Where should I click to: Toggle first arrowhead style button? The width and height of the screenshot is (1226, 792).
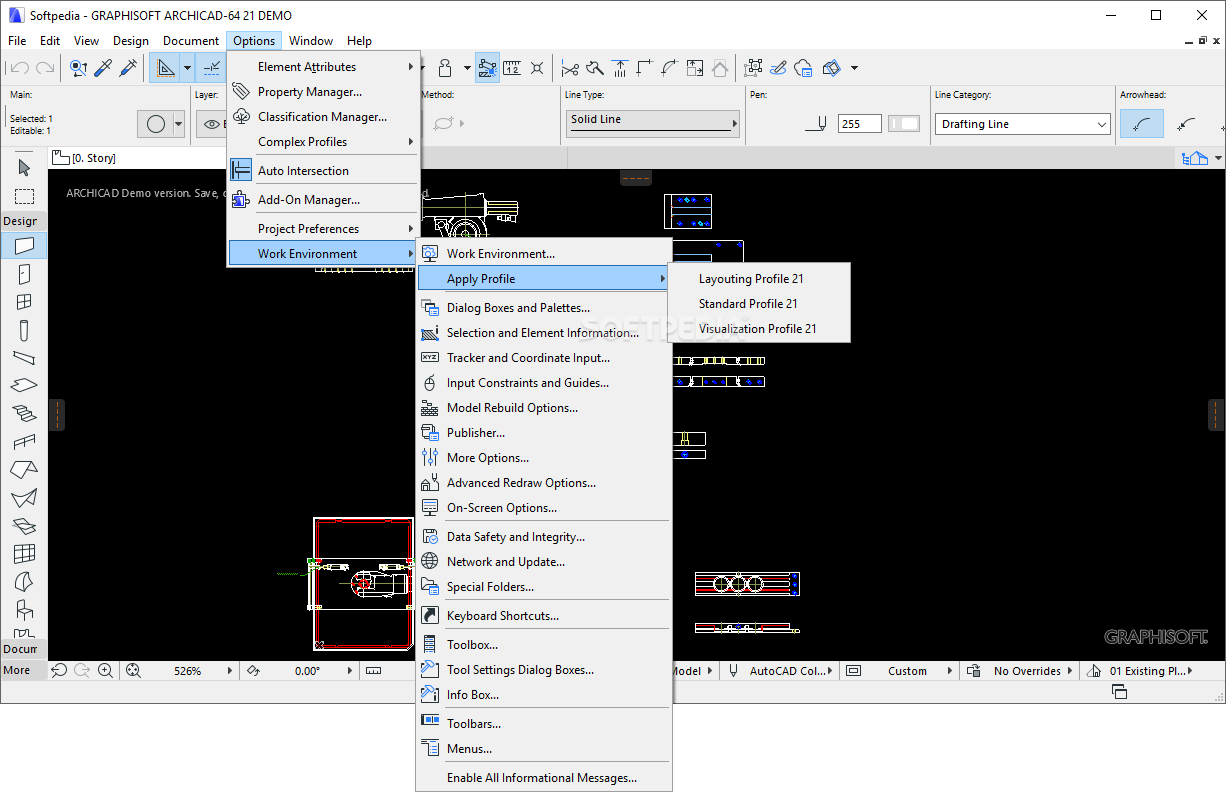pos(1141,124)
